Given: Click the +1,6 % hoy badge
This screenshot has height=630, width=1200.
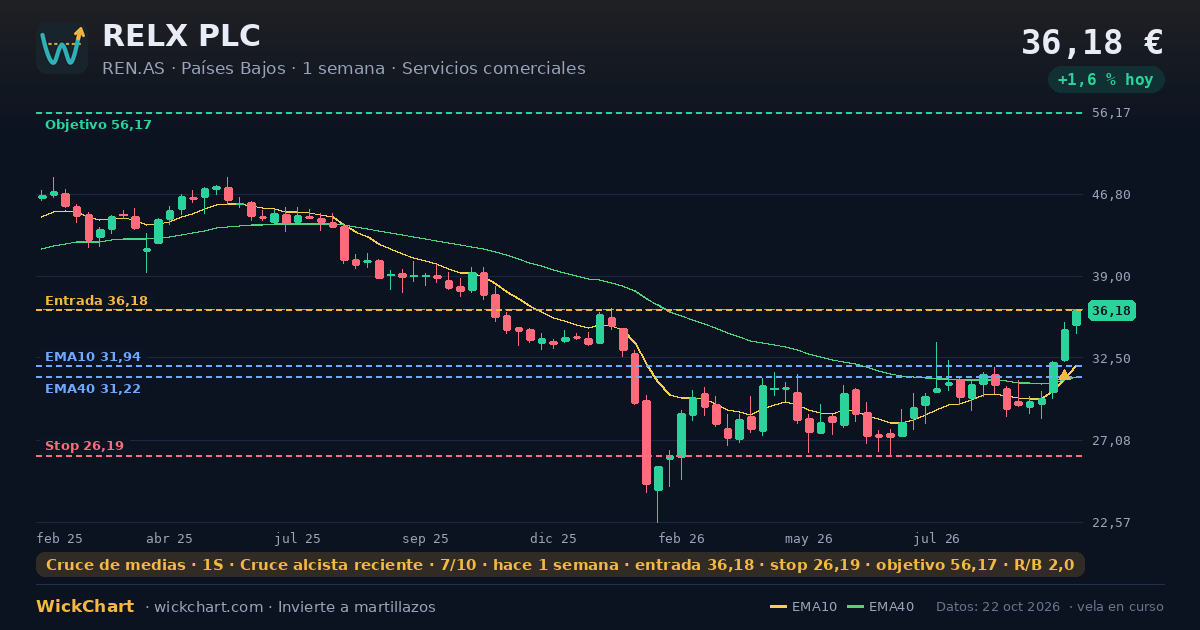Looking at the screenshot, I should pos(1106,79).
